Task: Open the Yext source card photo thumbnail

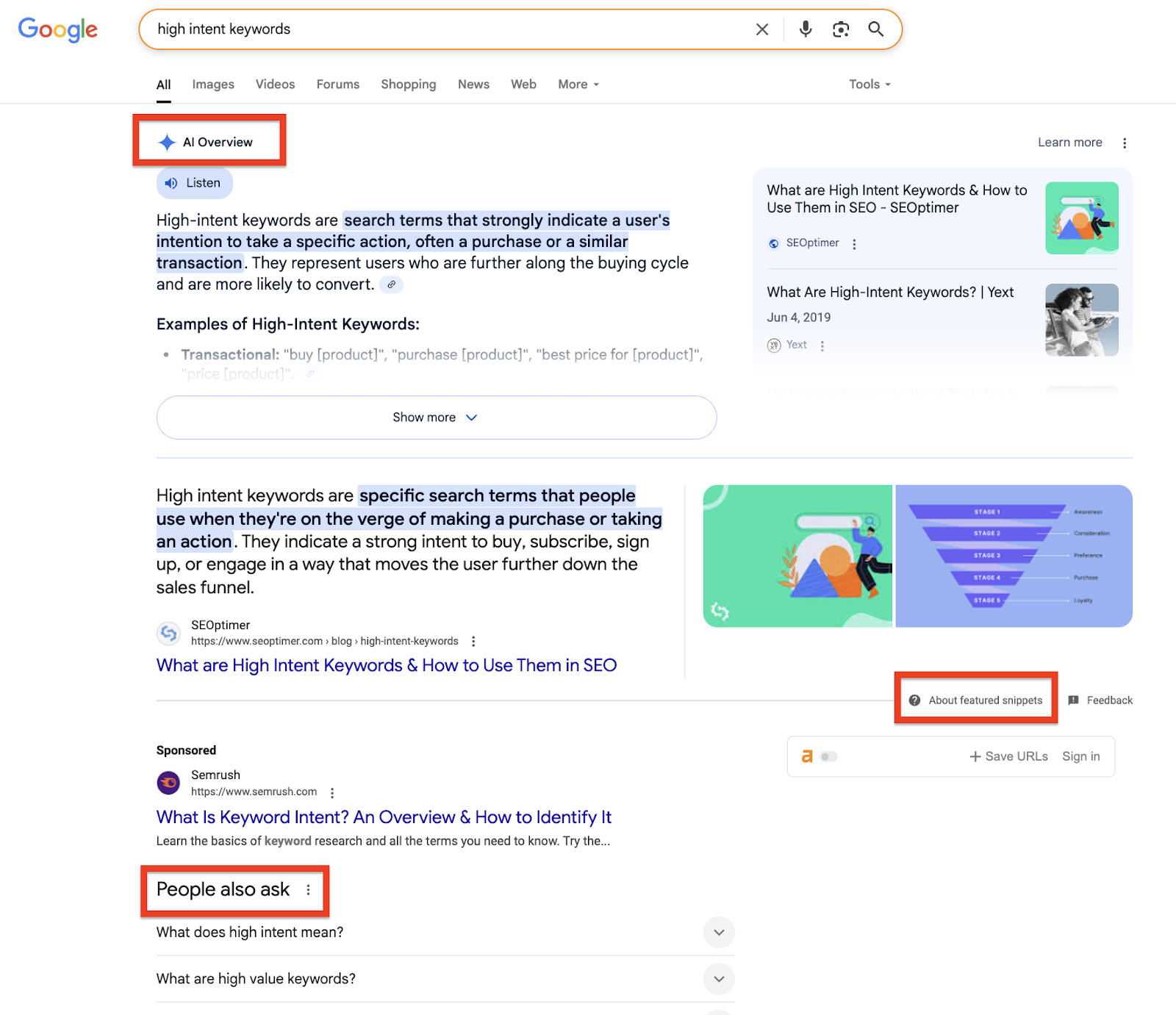Action: coord(1082,320)
